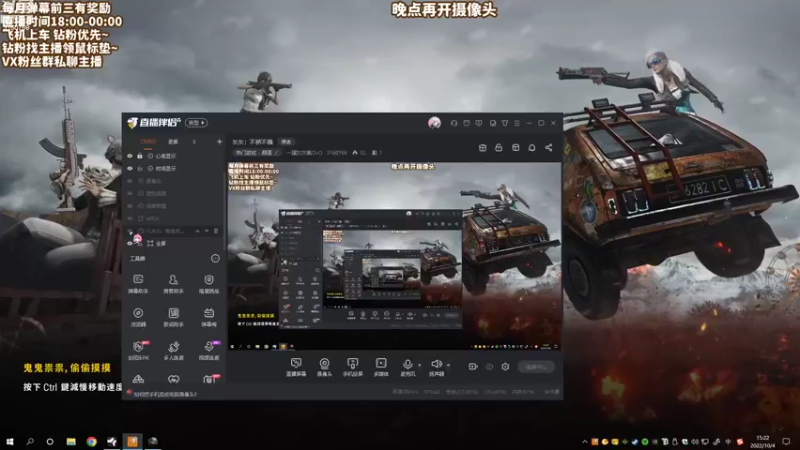The width and height of the screenshot is (800, 450).
Task: Open File Explorer from the taskbar
Action: click(71, 441)
